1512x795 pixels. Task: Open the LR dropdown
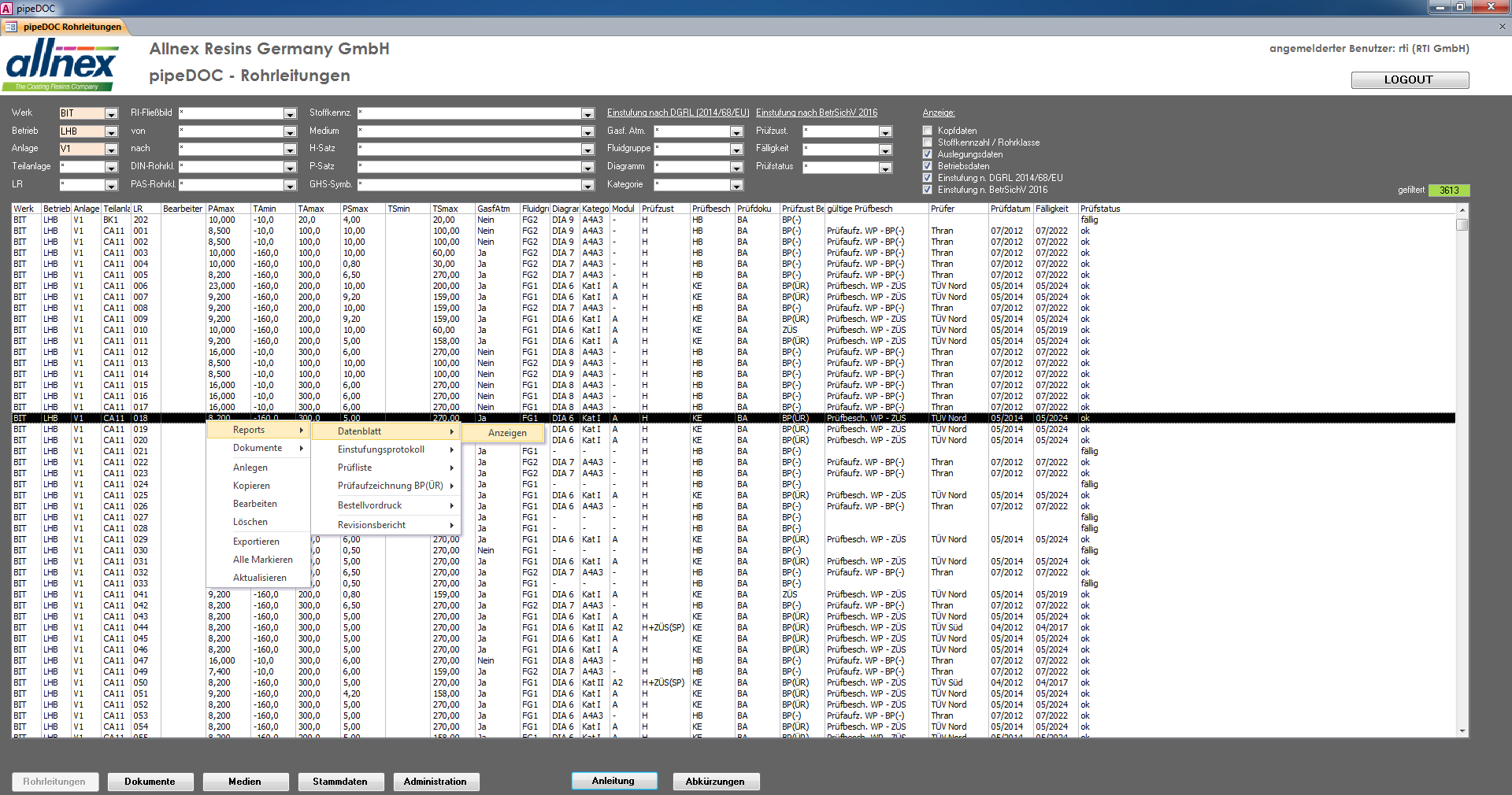111,185
